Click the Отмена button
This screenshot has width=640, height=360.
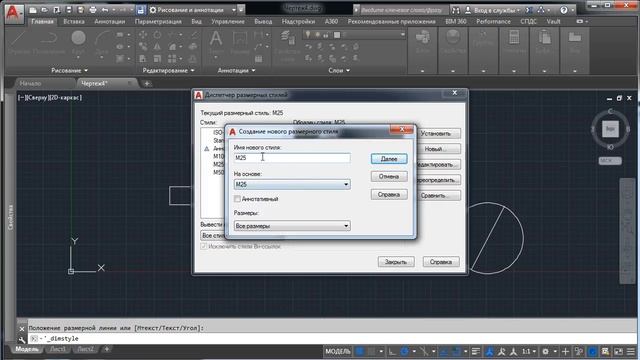pos(389,176)
